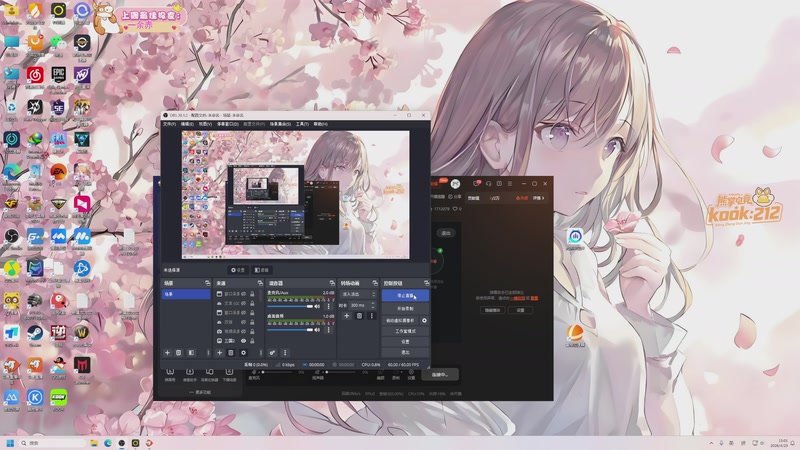Screen dimensions: 800x450
Task: Add a transition with Scene Transitions plus icon
Action: 346,316
